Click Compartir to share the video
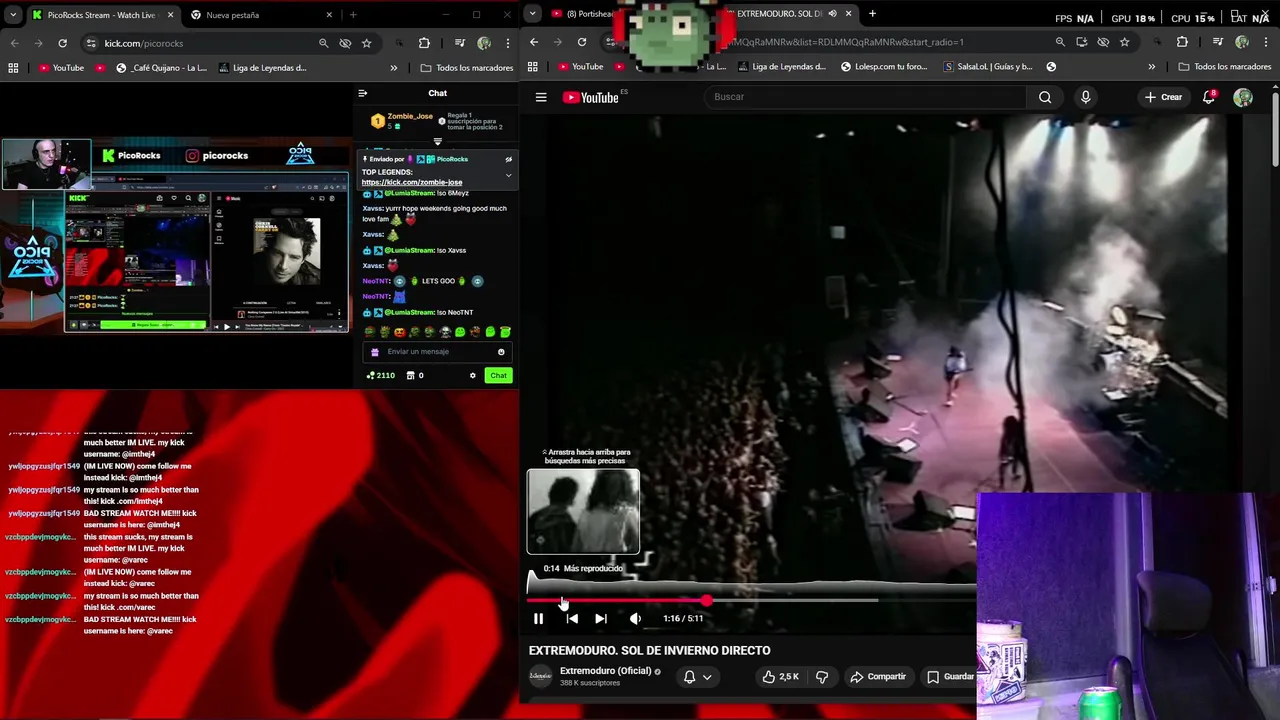The width and height of the screenshot is (1280, 720). [878, 677]
